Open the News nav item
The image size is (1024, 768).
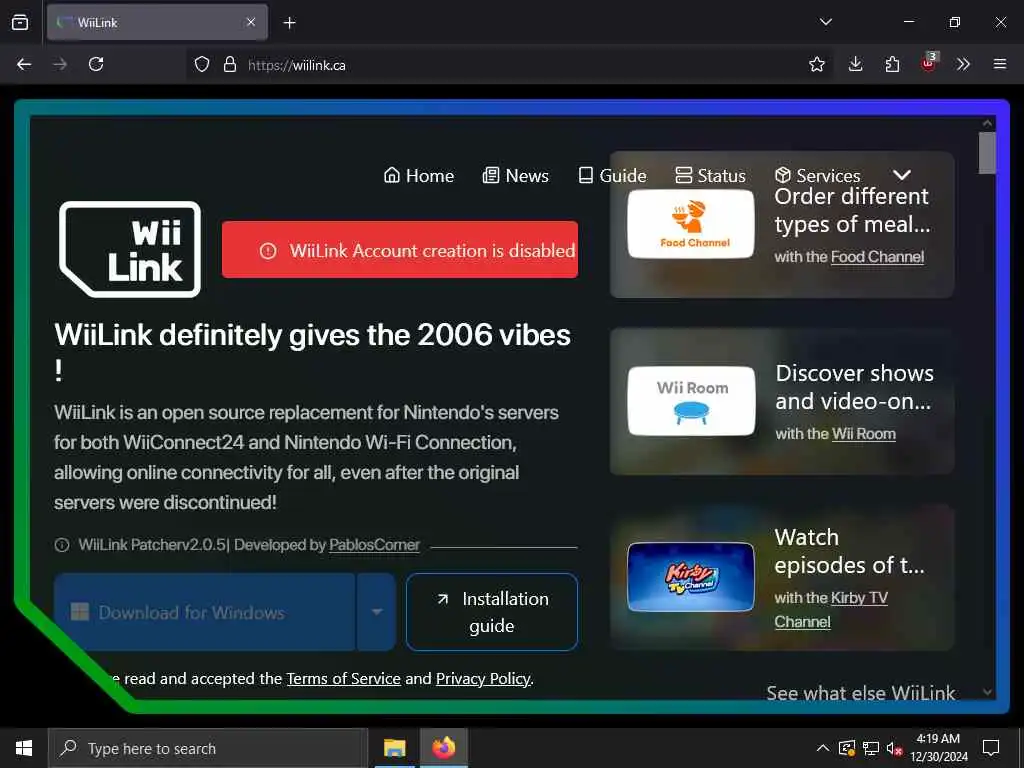[x=515, y=176]
